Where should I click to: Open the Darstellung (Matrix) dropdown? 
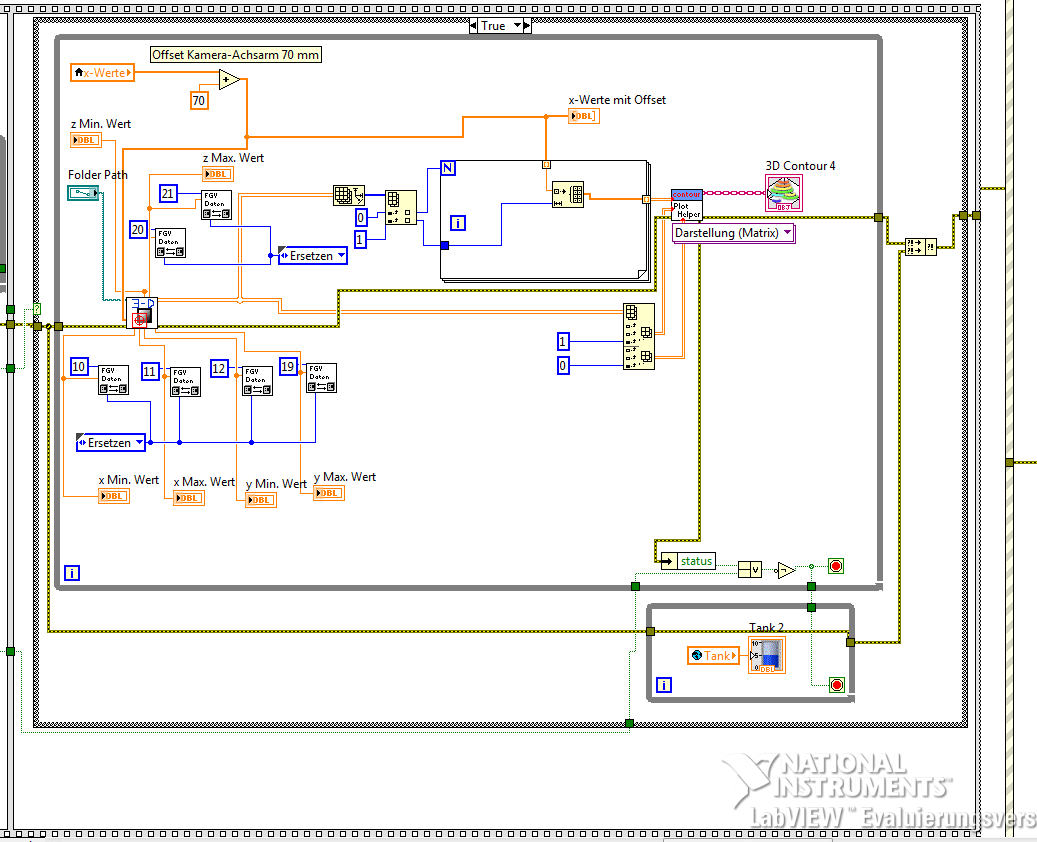click(787, 233)
